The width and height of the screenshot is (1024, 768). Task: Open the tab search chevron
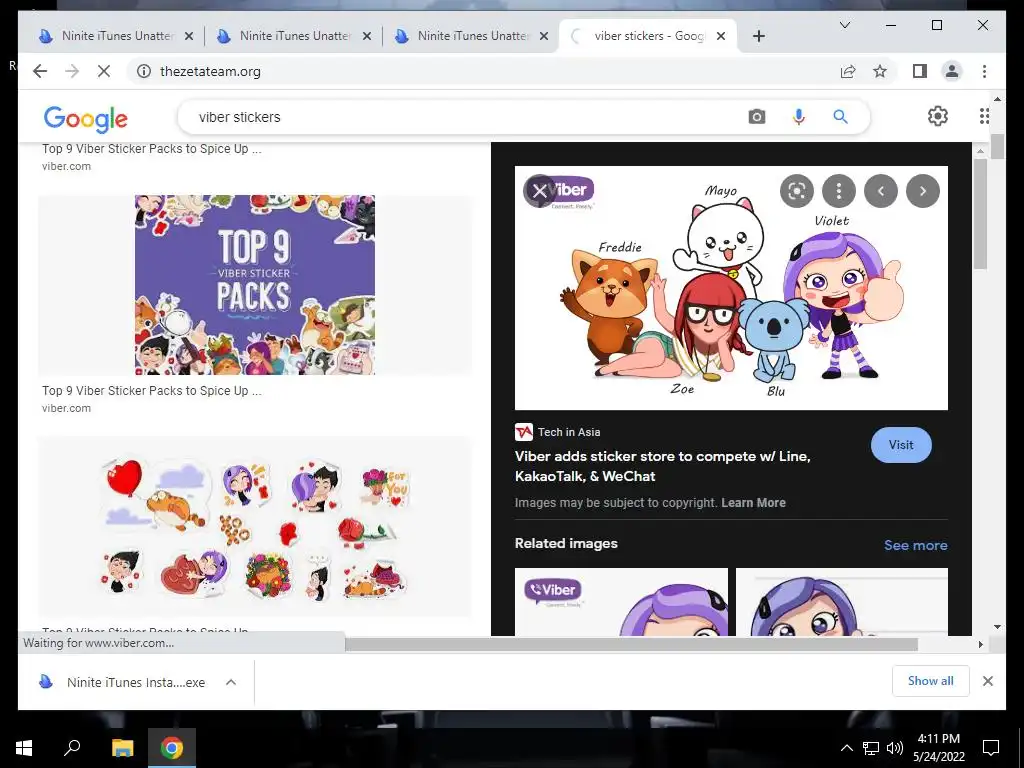(845, 25)
